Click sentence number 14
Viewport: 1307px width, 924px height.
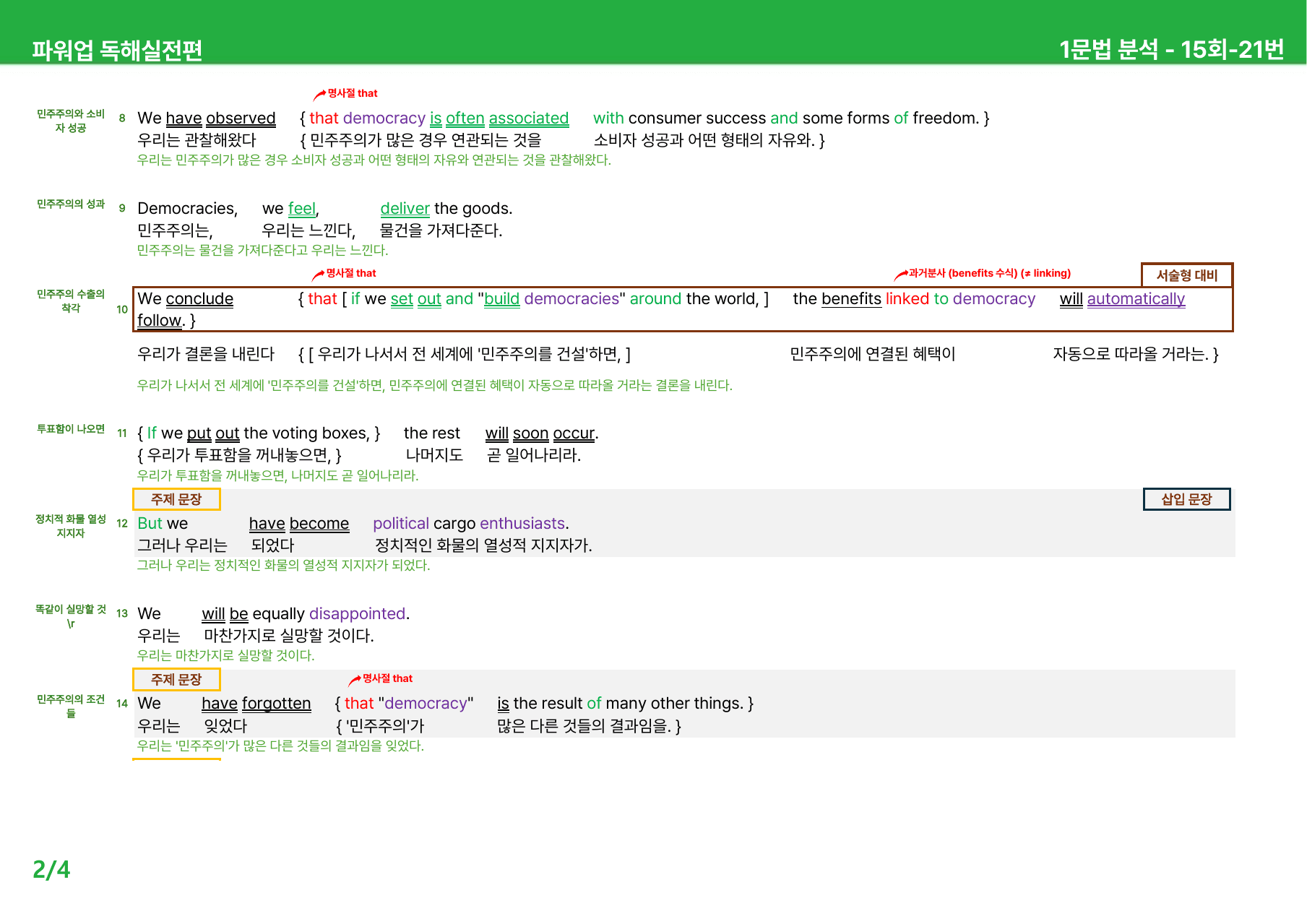pyautogui.click(x=122, y=704)
